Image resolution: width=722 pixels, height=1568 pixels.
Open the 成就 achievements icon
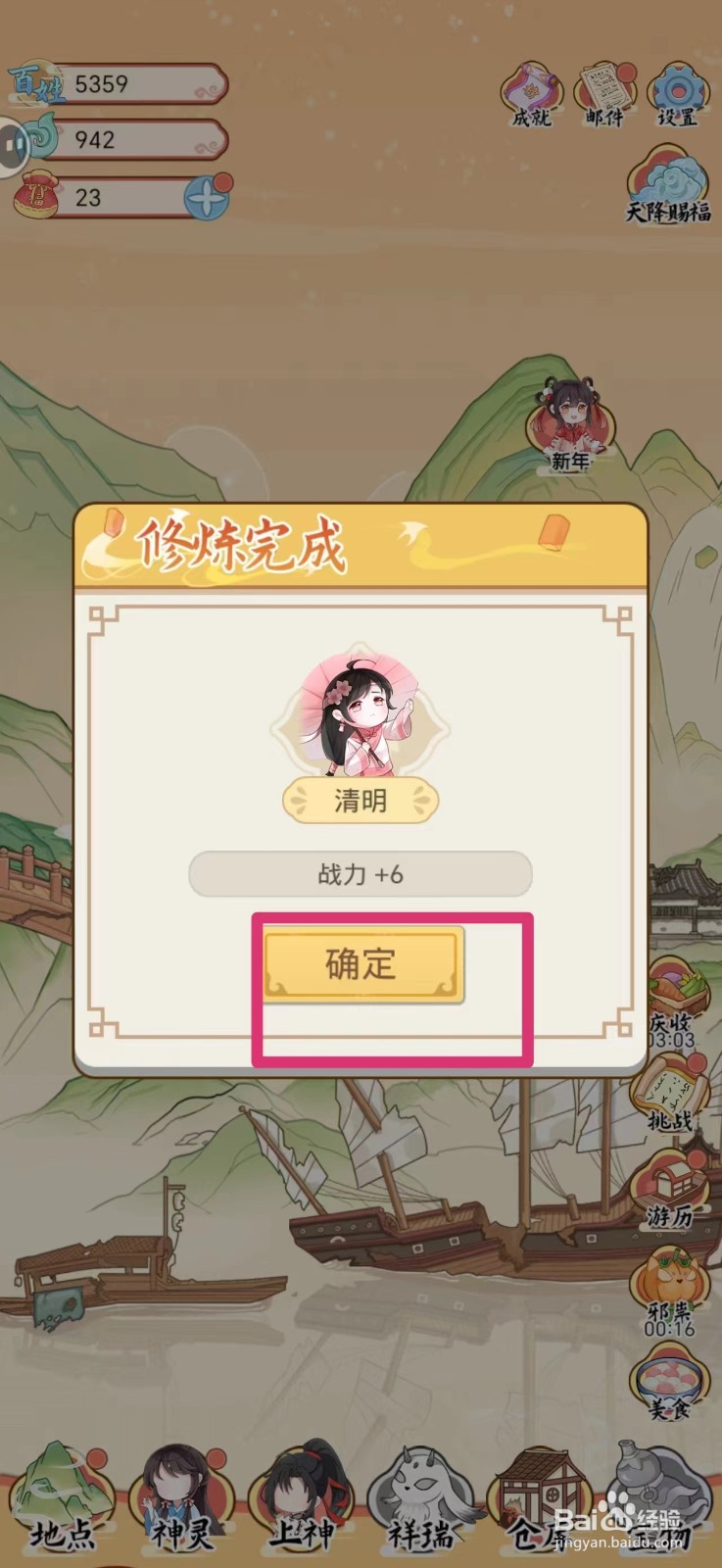[x=532, y=95]
